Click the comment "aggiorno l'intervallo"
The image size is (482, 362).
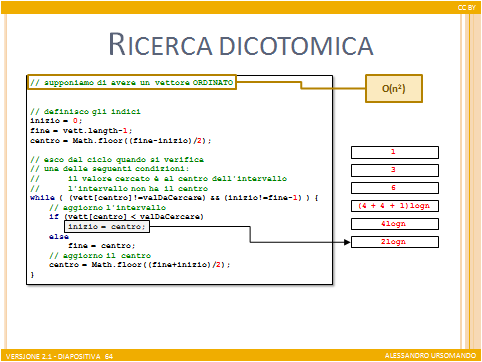107,207
